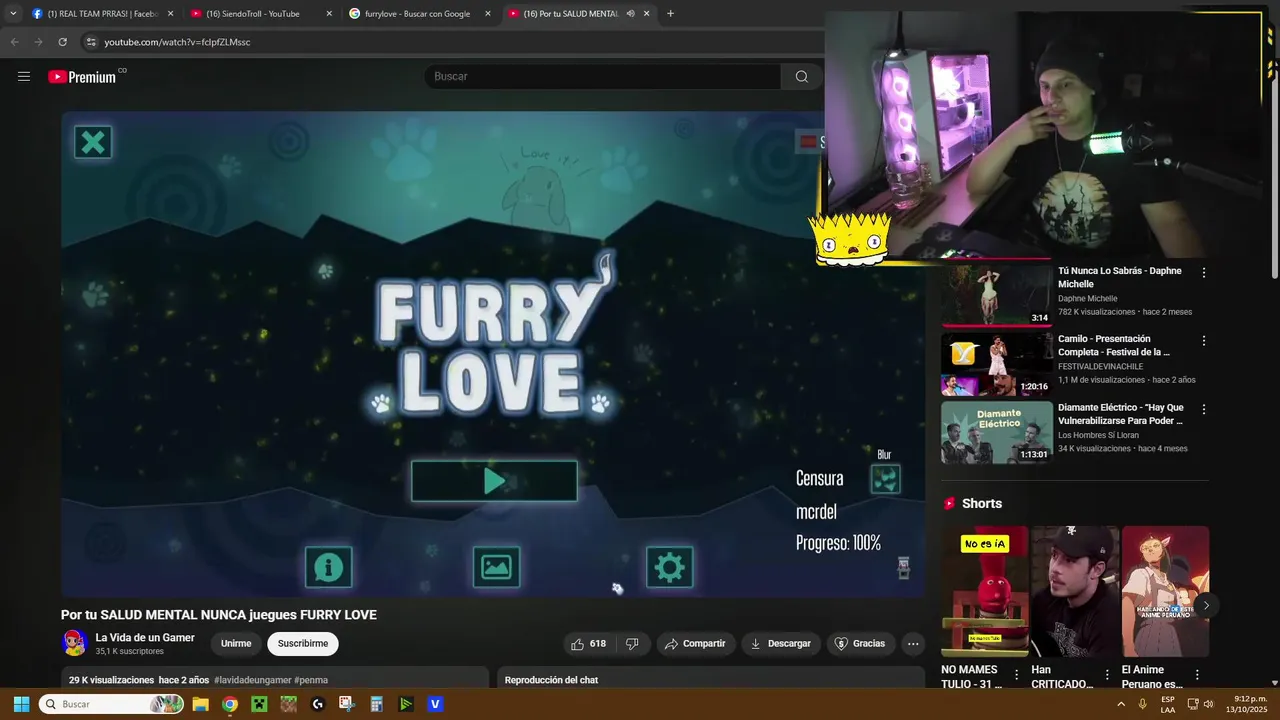Launch Minecraft creeper icon on taskbar

[x=259, y=704]
